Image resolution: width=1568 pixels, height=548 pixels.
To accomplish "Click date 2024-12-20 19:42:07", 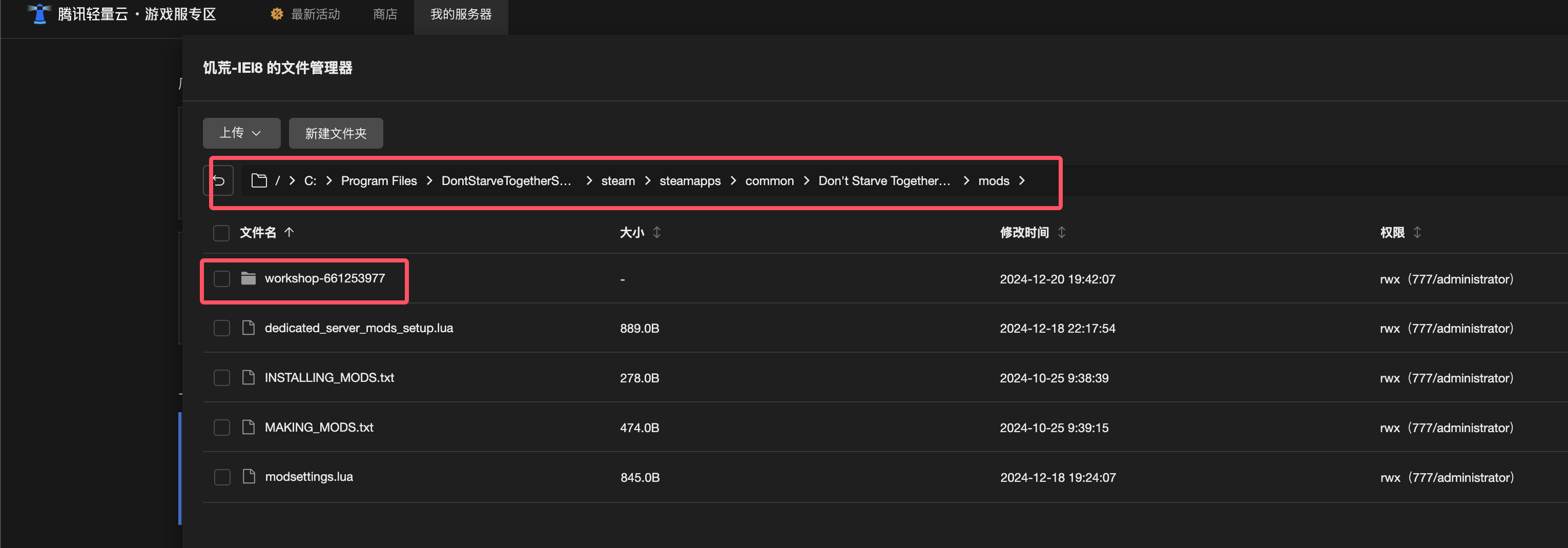I will (1057, 279).
